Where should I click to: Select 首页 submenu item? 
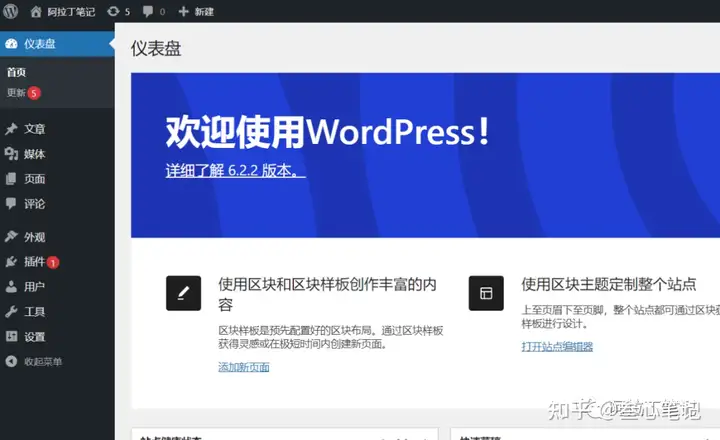[x=17, y=72]
